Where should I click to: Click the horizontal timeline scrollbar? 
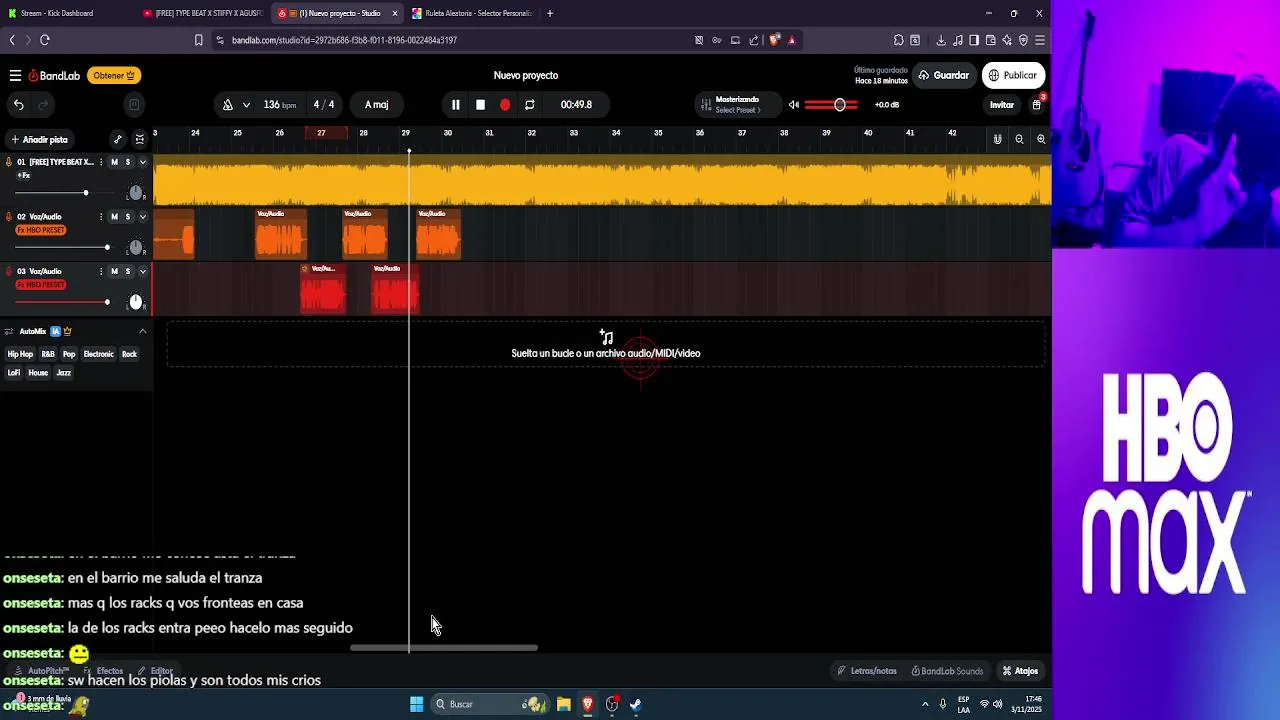click(x=444, y=648)
